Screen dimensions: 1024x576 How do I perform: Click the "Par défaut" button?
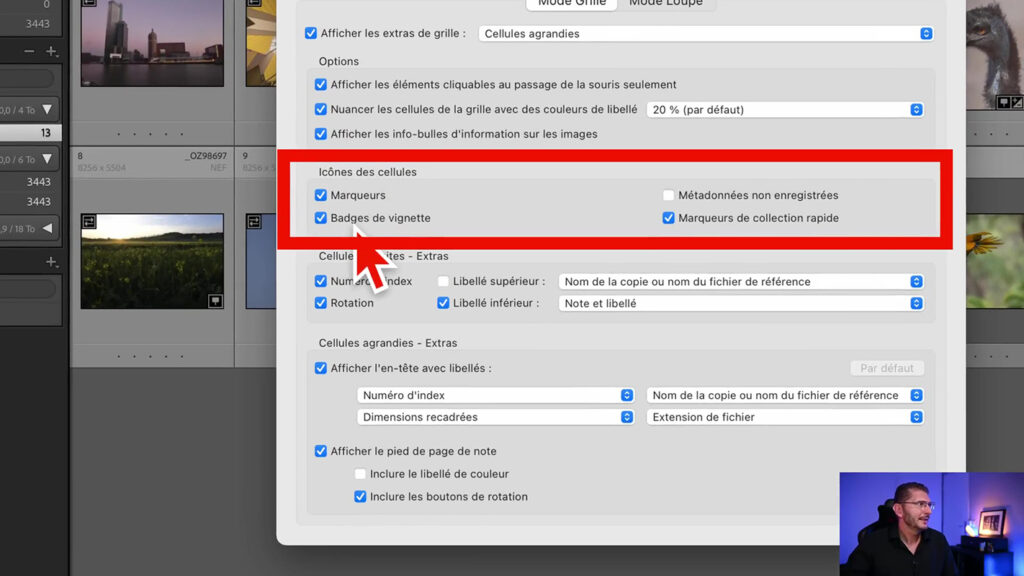click(886, 368)
